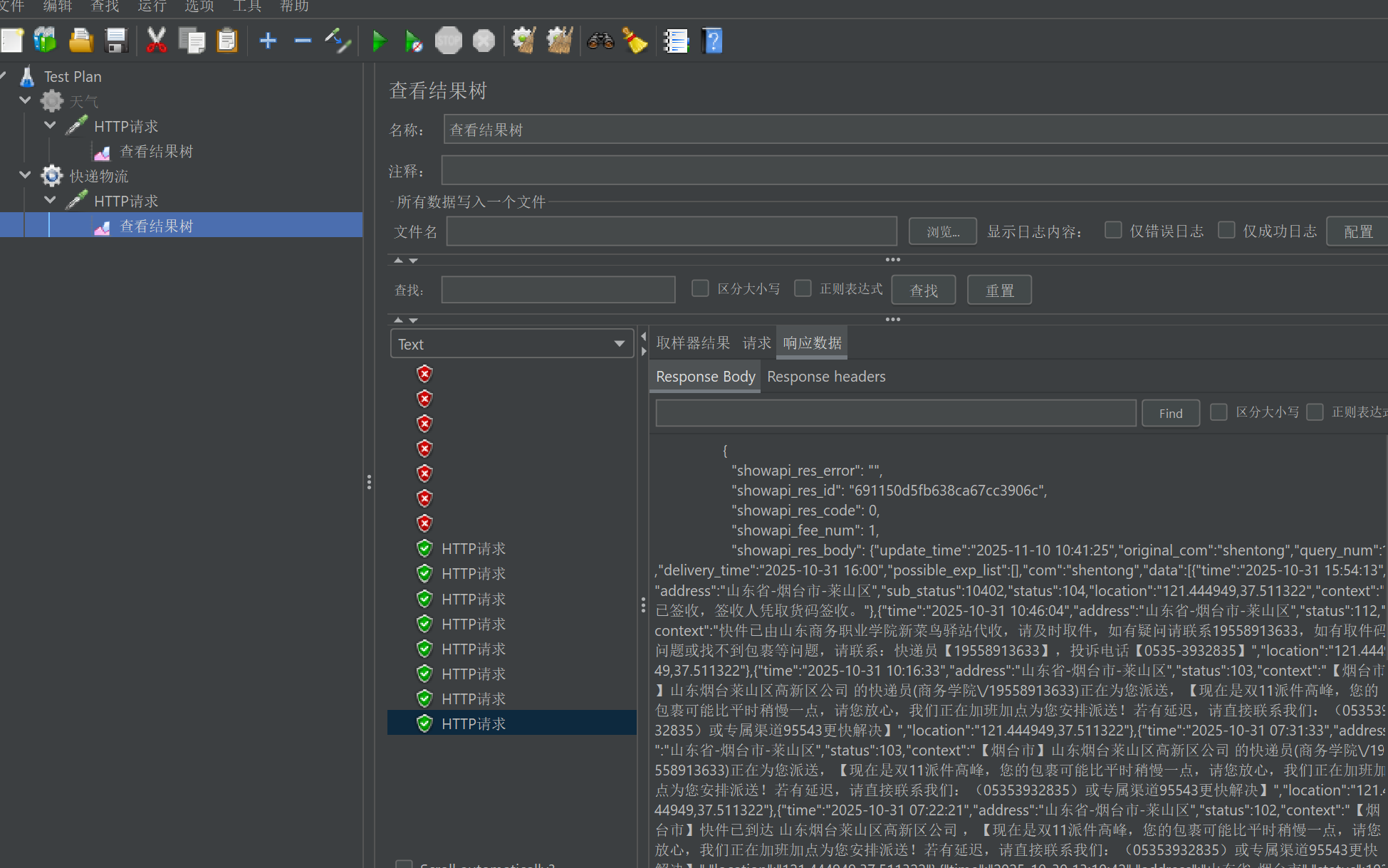Screen dimensions: 1388x868
Task: Open the Response headers tab
Action: pos(826,377)
